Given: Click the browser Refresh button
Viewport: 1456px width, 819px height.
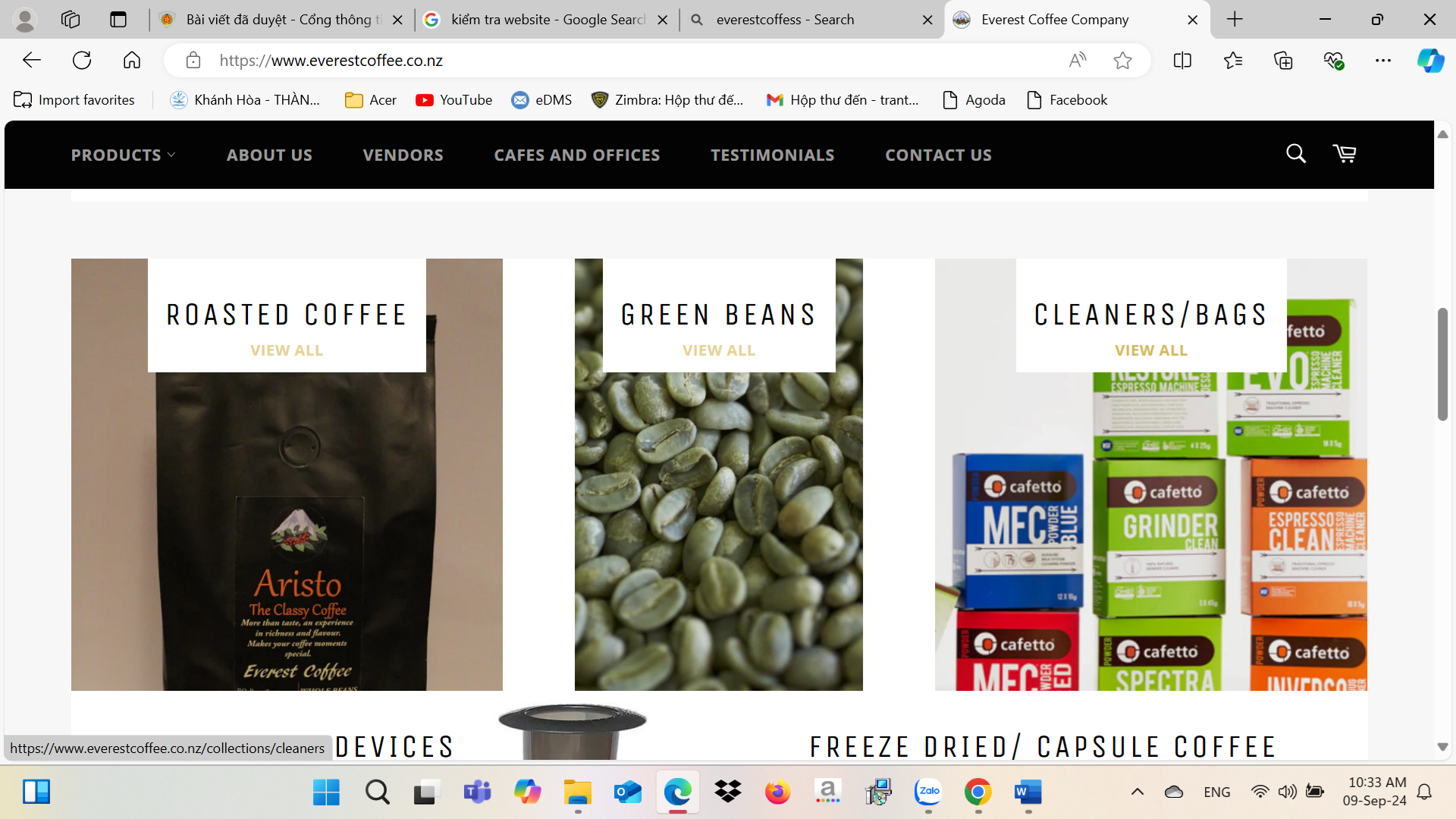Looking at the screenshot, I should (x=82, y=61).
